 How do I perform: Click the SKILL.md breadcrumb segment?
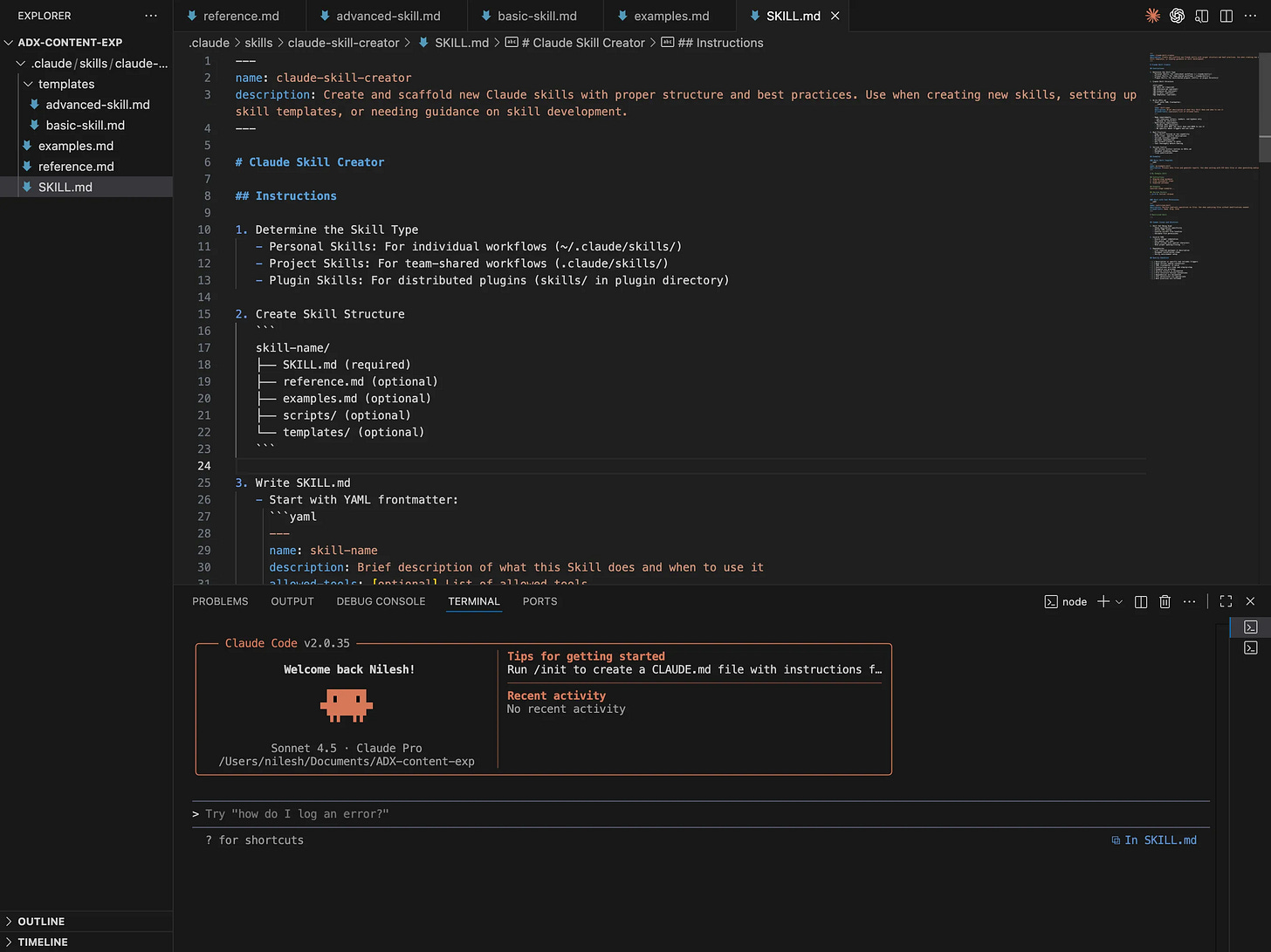pos(454,43)
